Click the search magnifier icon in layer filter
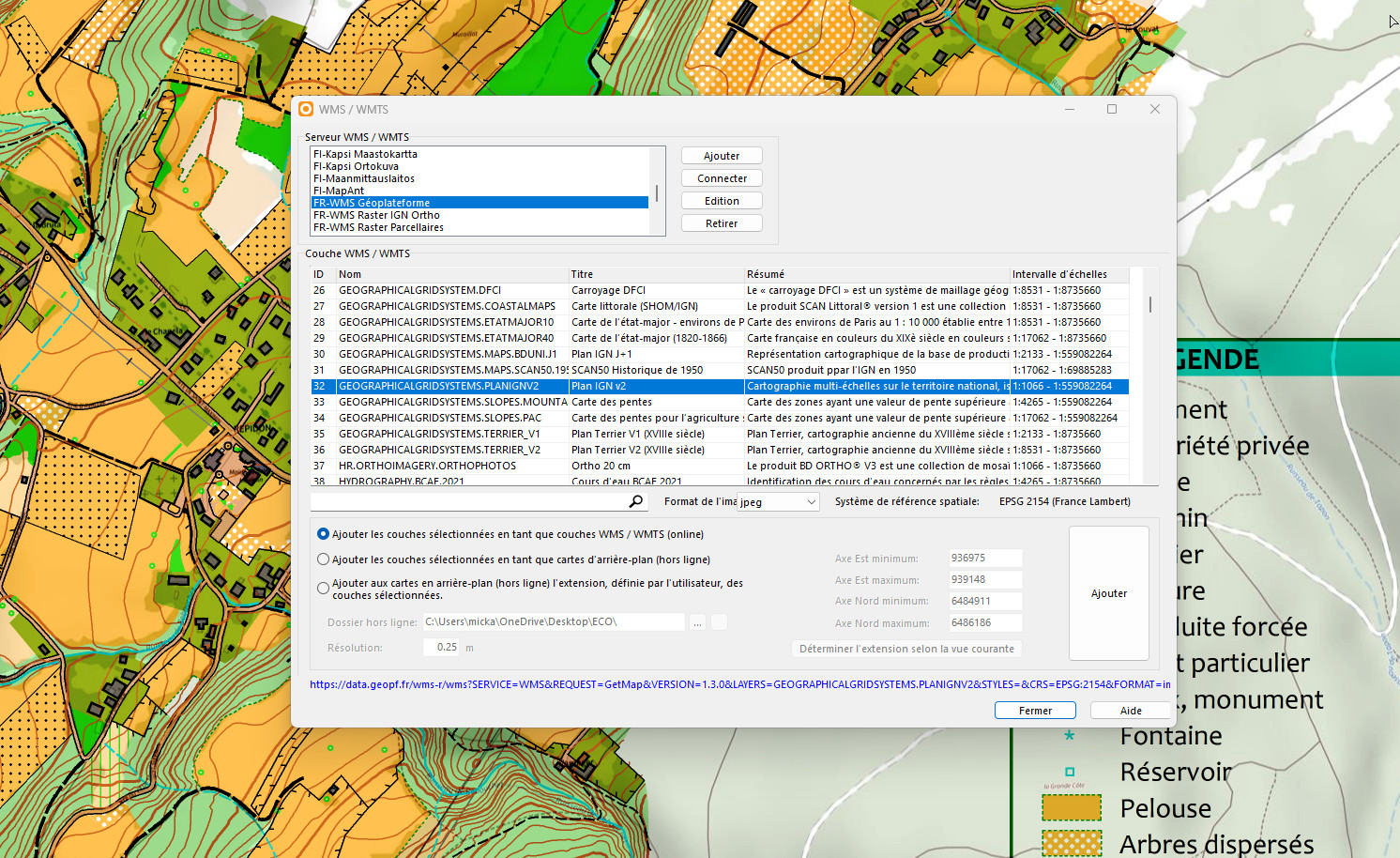Image resolution: width=1400 pixels, height=858 pixels. (636, 501)
